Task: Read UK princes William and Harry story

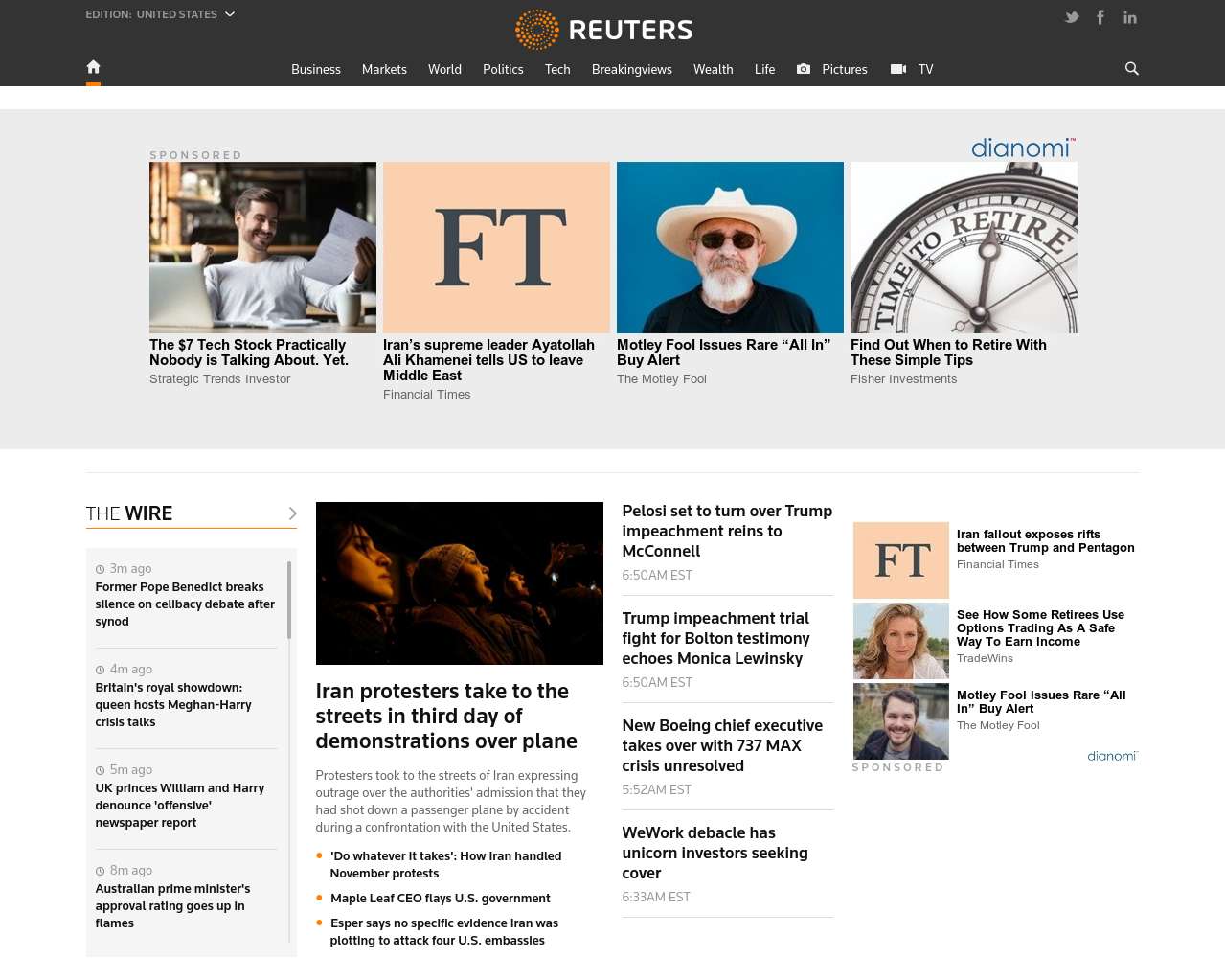Action: (x=180, y=805)
